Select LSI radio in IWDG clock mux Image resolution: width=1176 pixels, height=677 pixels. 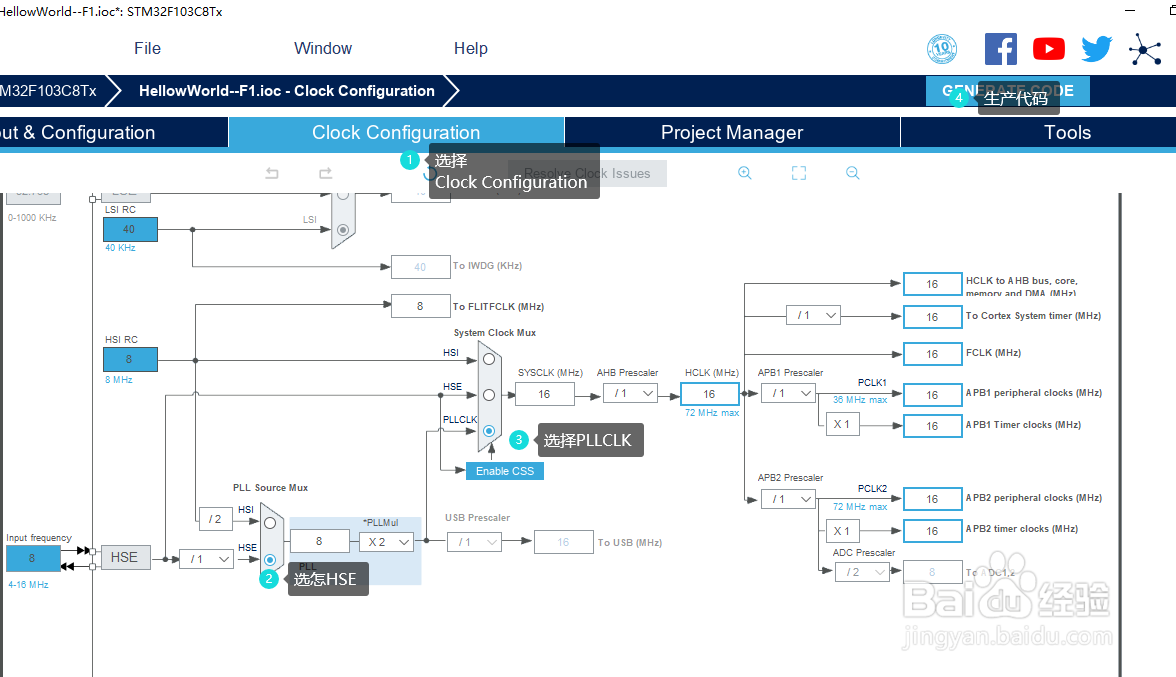coord(343,229)
